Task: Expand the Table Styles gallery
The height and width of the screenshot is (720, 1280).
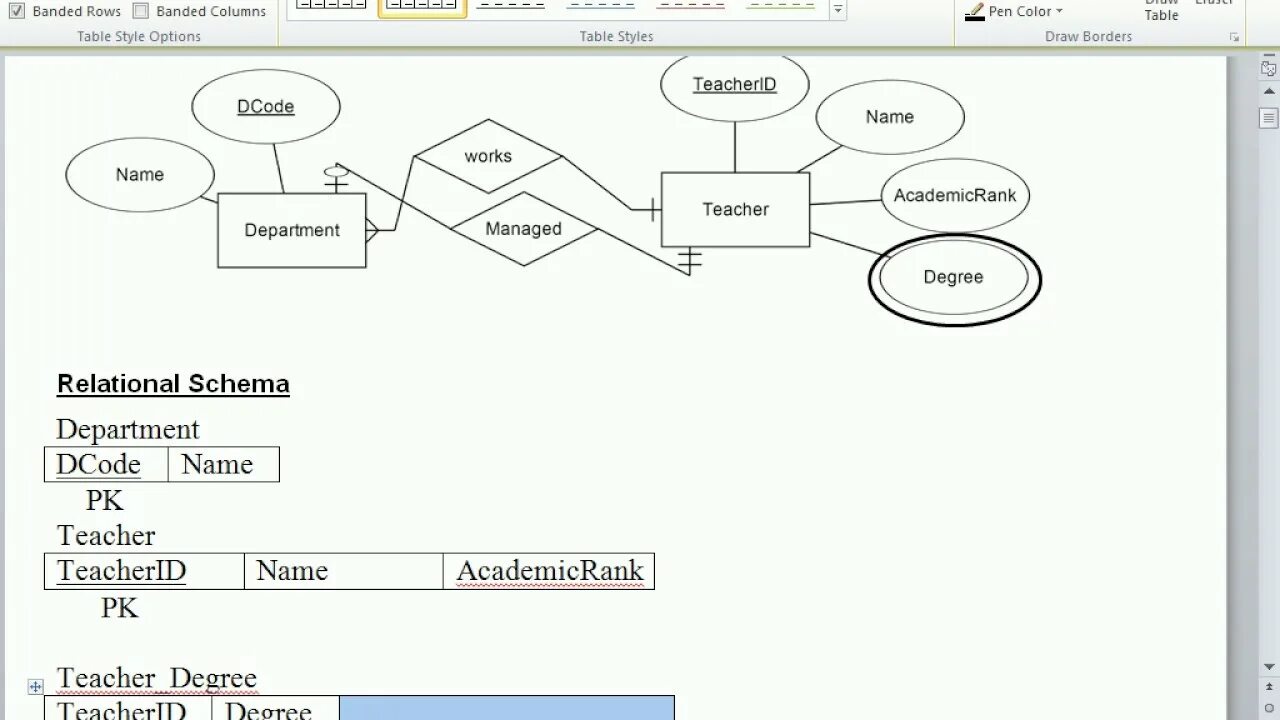Action: (838, 10)
